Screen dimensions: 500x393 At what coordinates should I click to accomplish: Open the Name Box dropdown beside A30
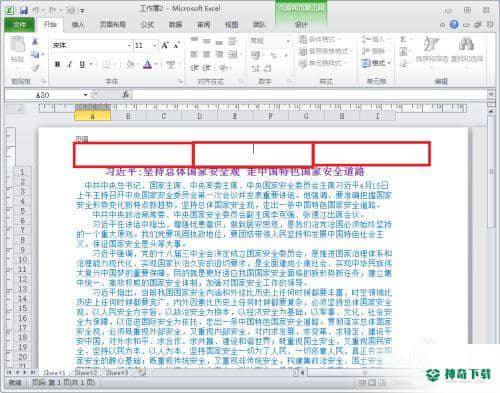pyautogui.click(x=85, y=95)
